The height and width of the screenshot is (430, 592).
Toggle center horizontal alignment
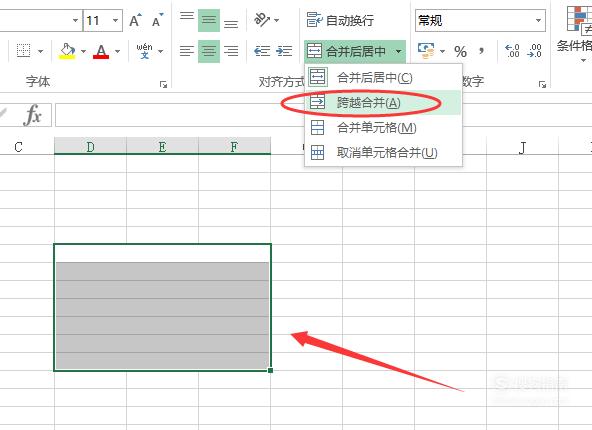209,51
